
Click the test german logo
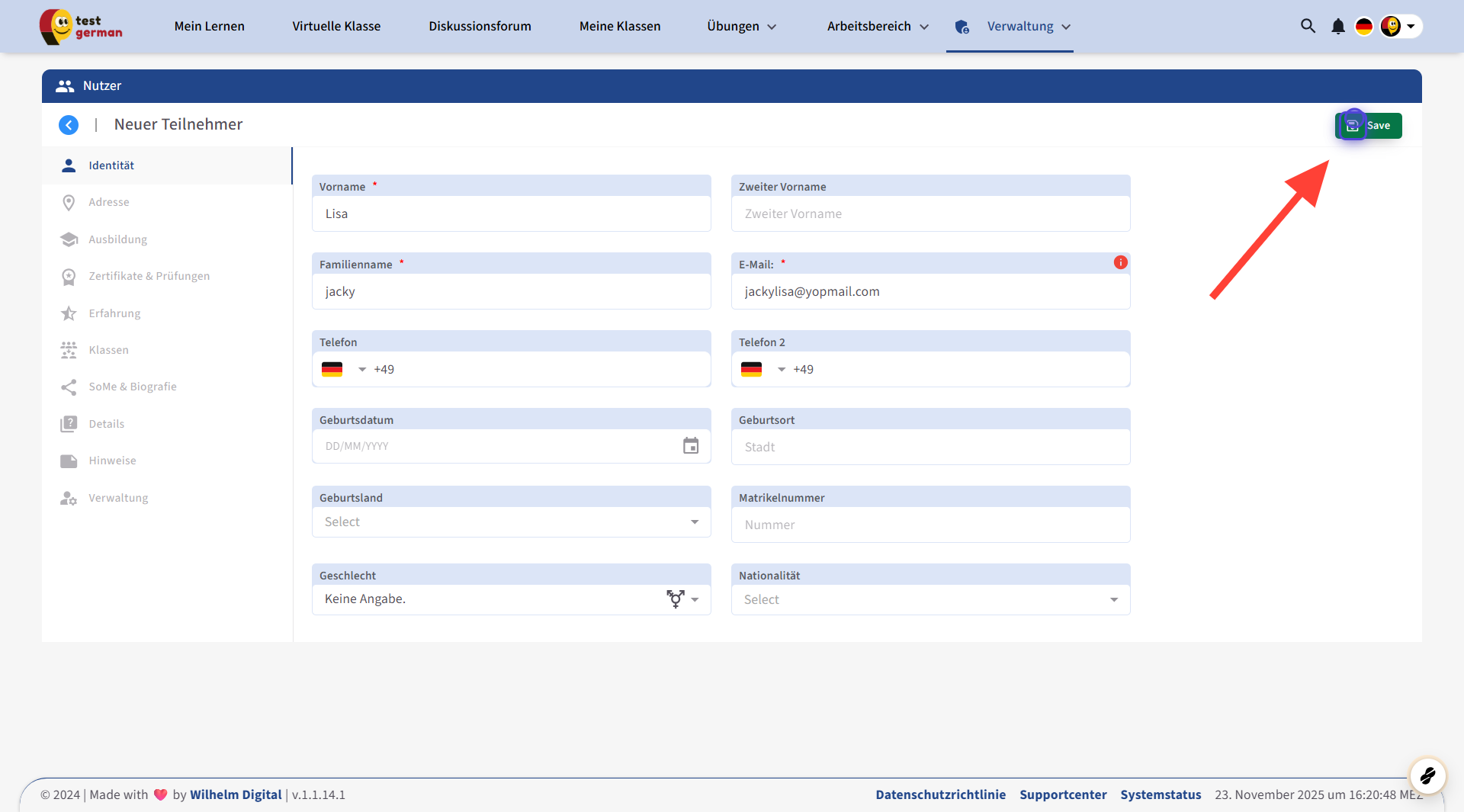point(81,27)
